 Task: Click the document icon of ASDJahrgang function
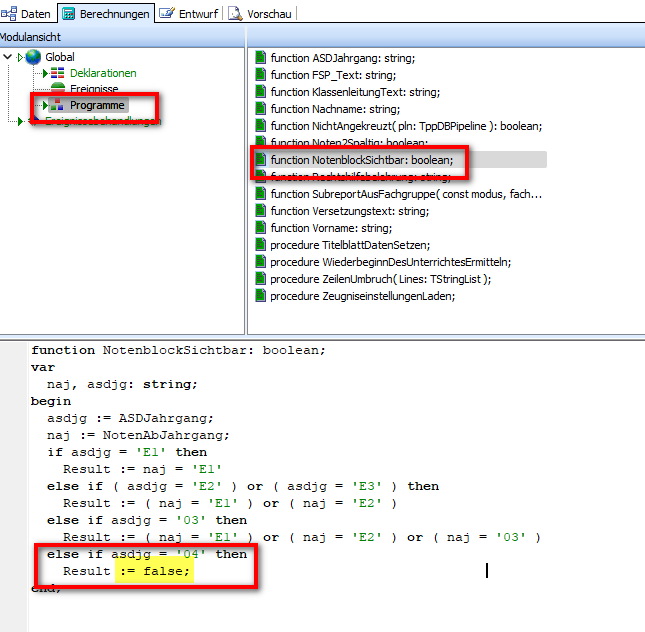pos(260,58)
